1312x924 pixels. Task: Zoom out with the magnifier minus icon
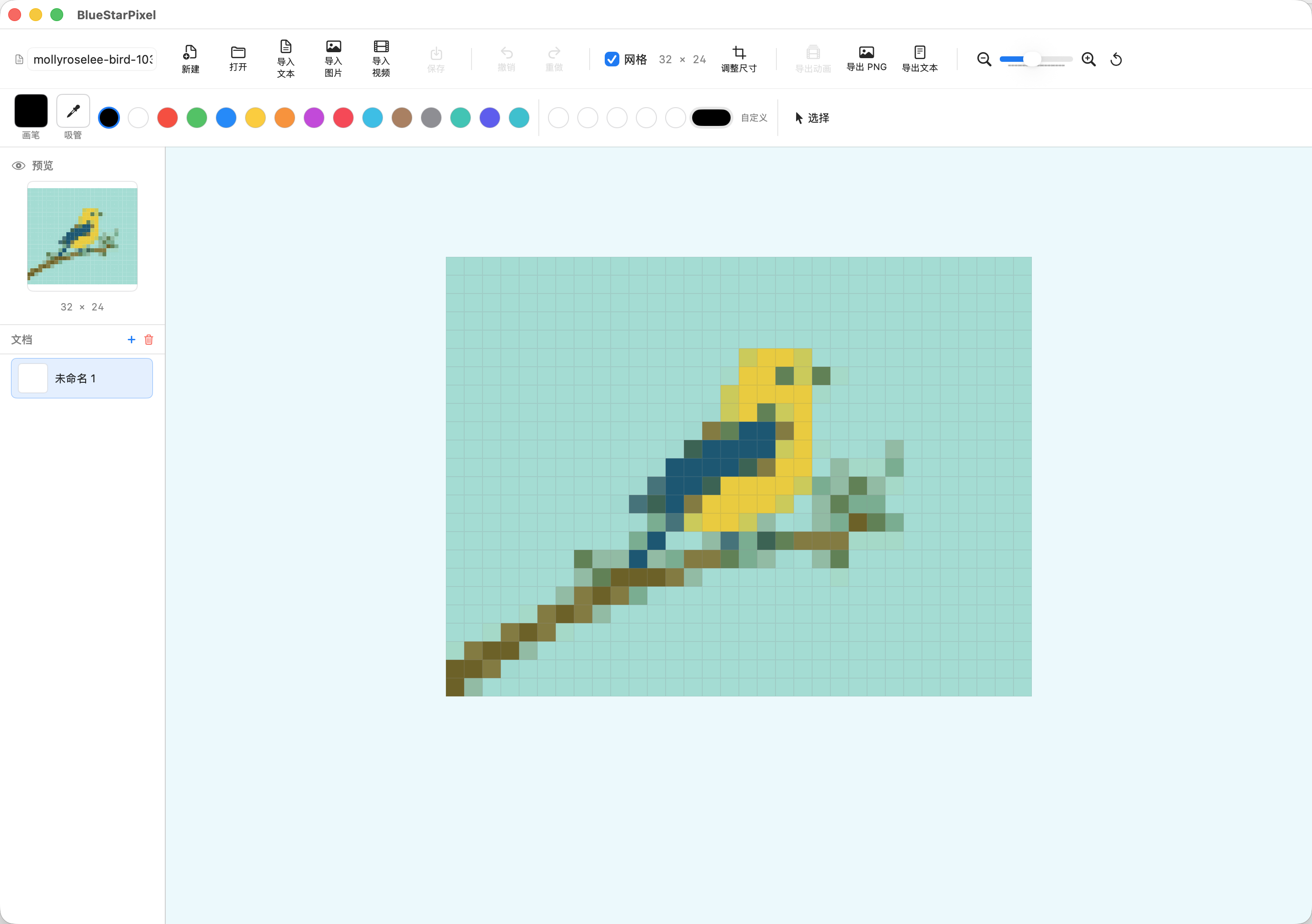(984, 60)
